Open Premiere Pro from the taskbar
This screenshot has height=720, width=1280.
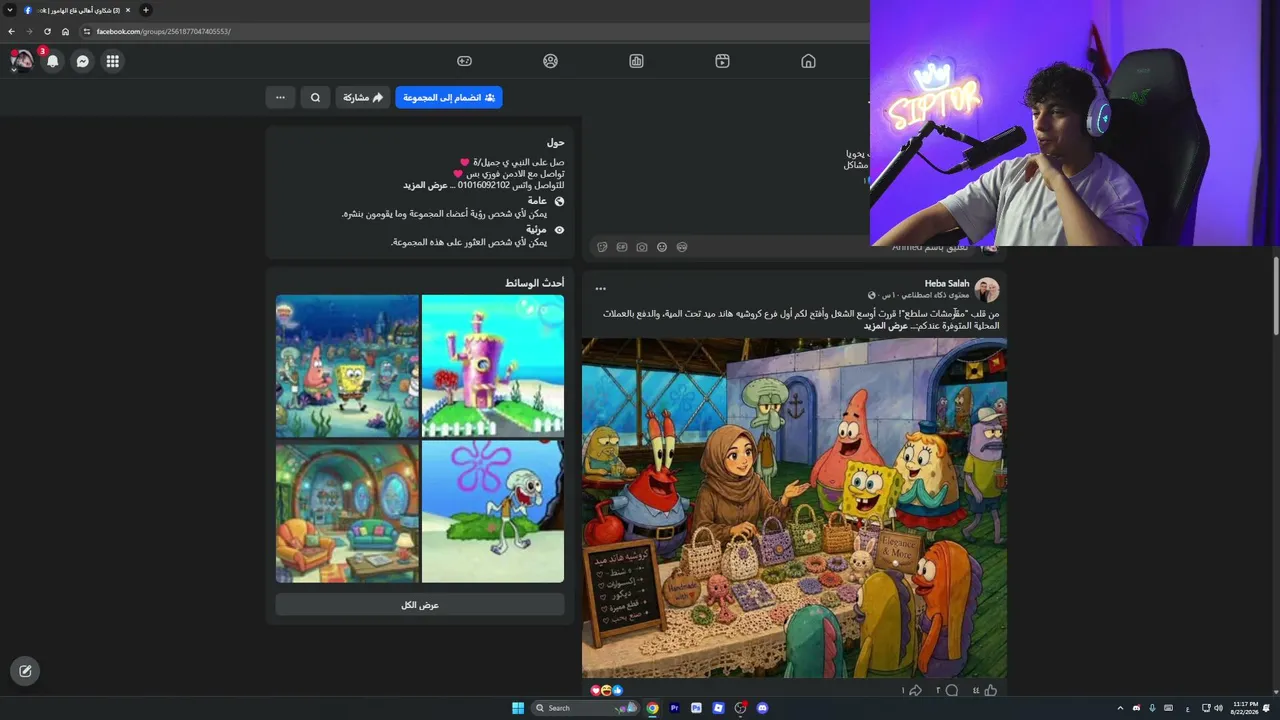tap(674, 708)
